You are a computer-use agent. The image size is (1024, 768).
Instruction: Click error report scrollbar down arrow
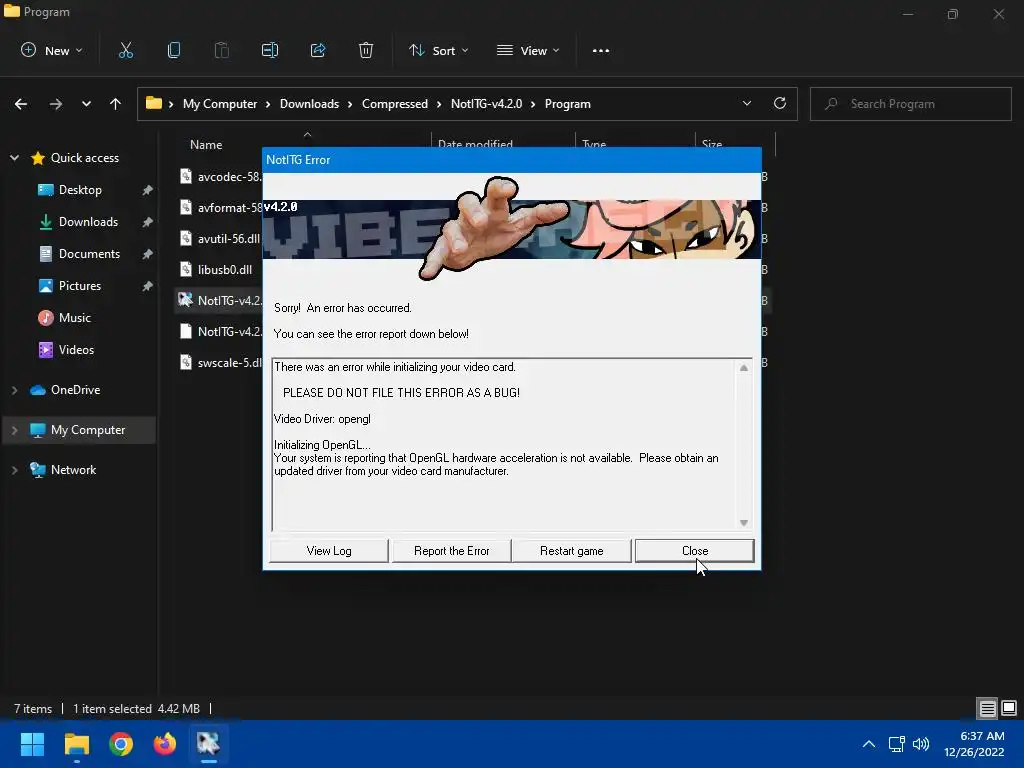coord(743,522)
